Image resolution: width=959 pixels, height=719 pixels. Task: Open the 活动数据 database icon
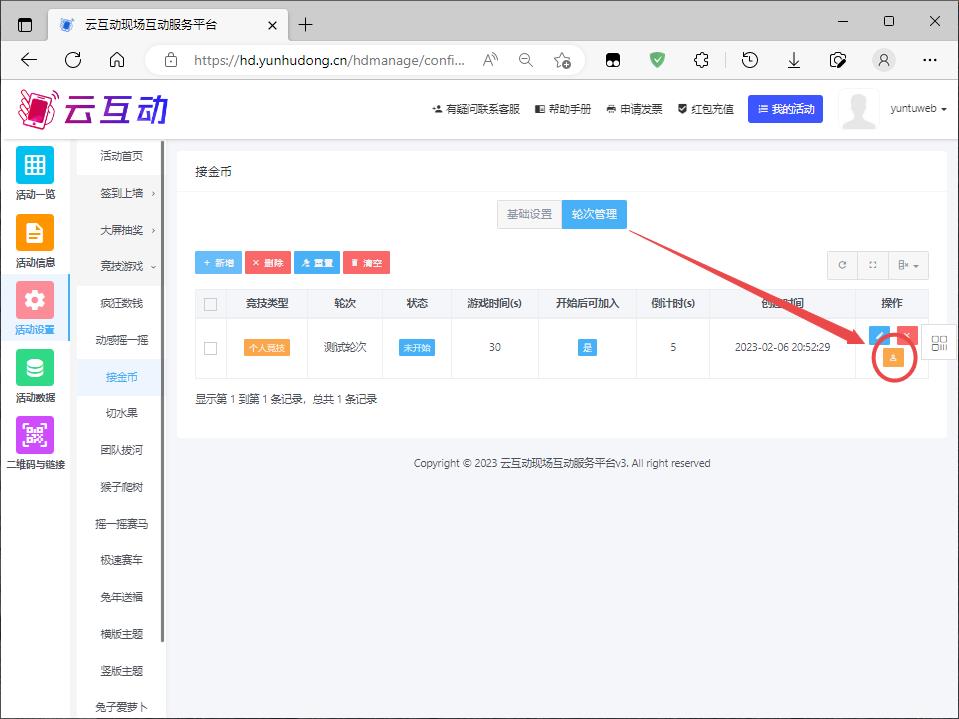(35, 367)
